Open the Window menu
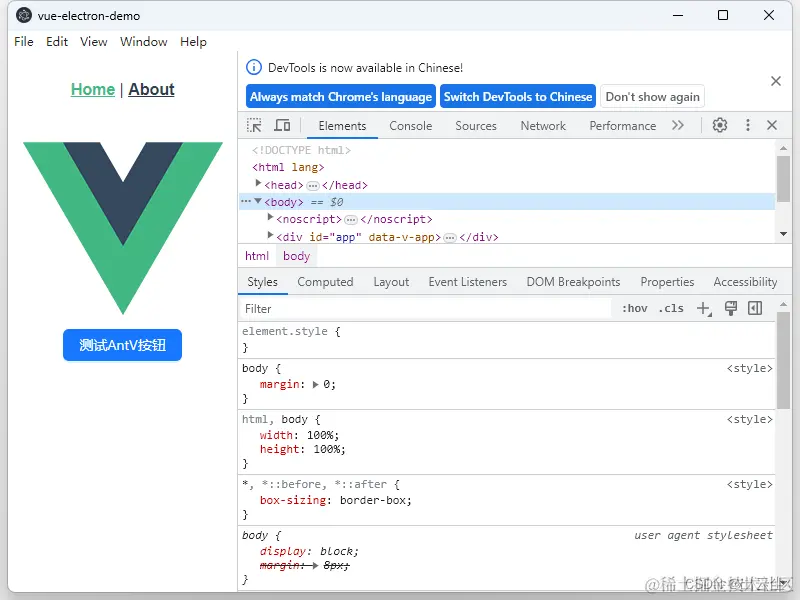The width and height of the screenshot is (800, 600). pyautogui.click(x=144, y=42)
